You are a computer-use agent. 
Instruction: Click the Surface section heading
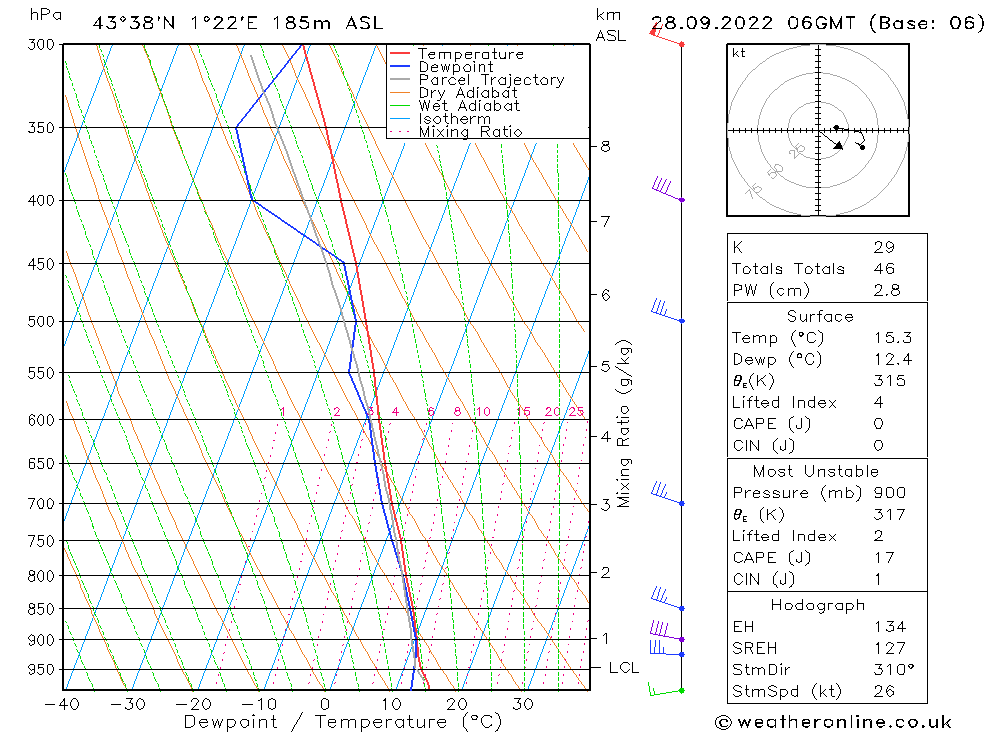[x=820, y=316]
